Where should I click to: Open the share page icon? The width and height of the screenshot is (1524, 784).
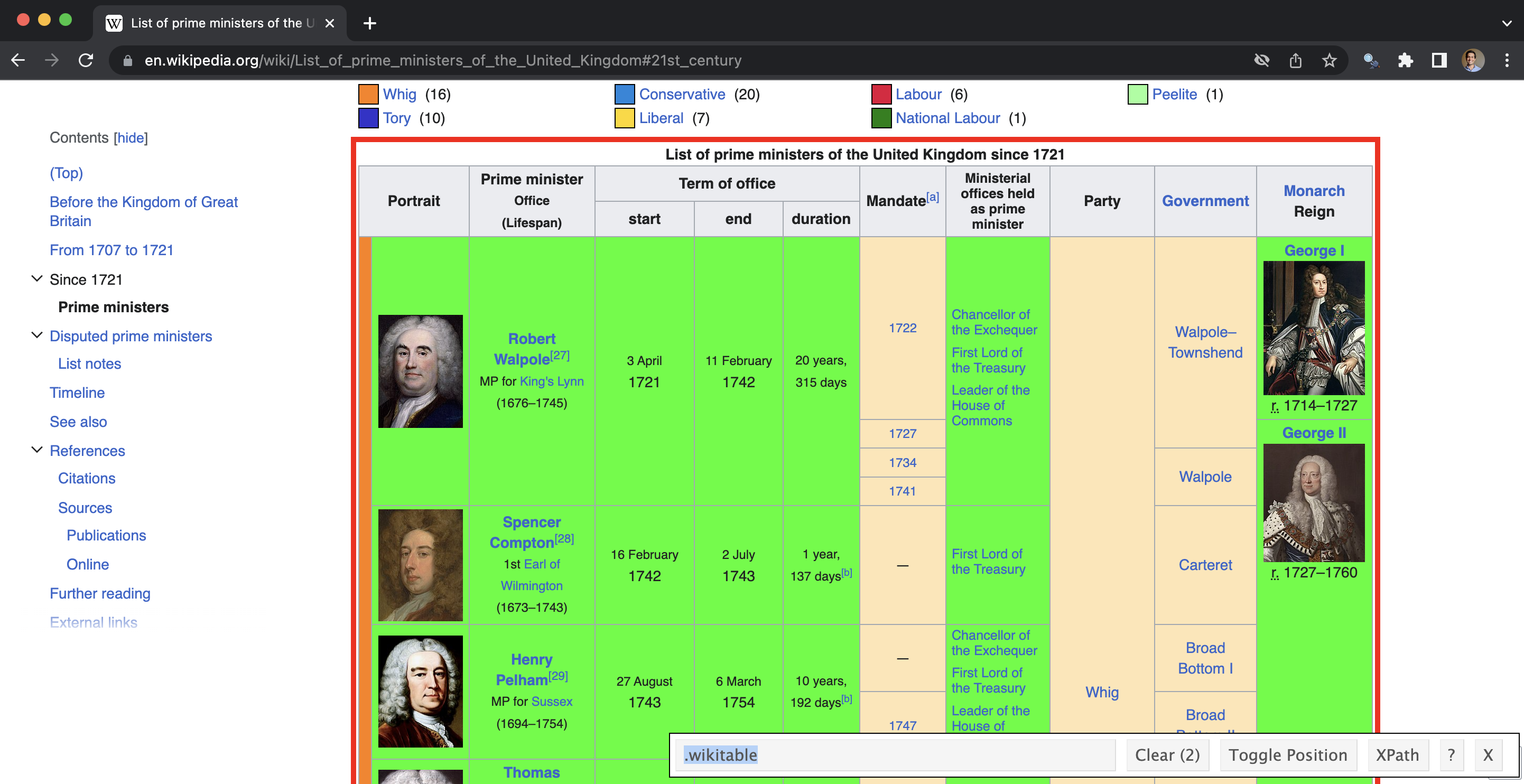pos(1295,60)
